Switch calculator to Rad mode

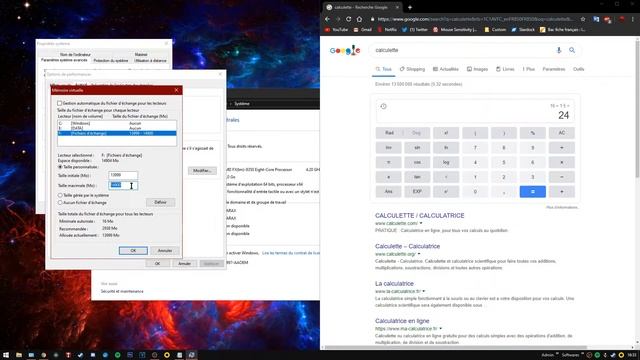tap(389, 133)
